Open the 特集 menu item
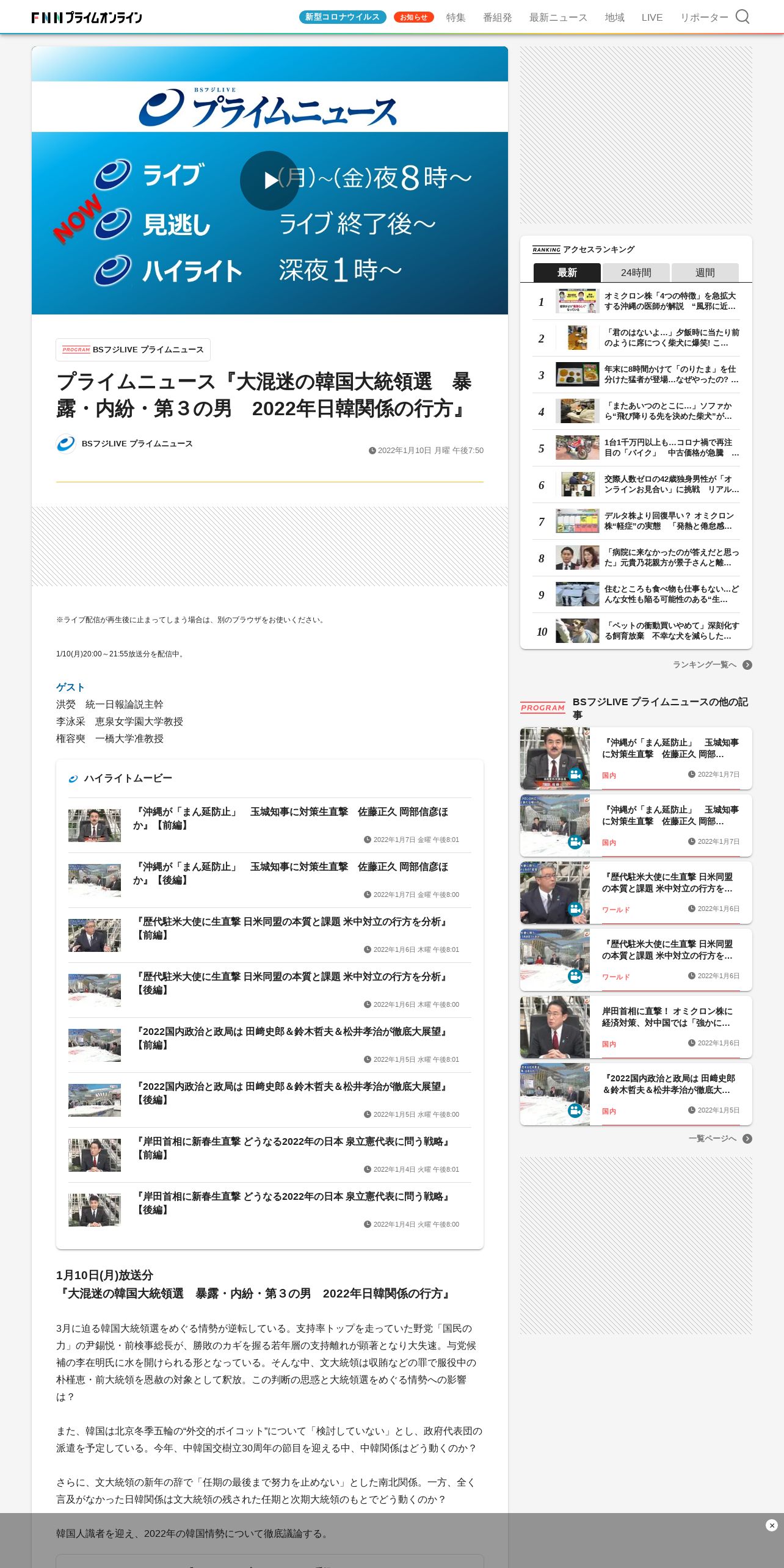 pos(456,18)
